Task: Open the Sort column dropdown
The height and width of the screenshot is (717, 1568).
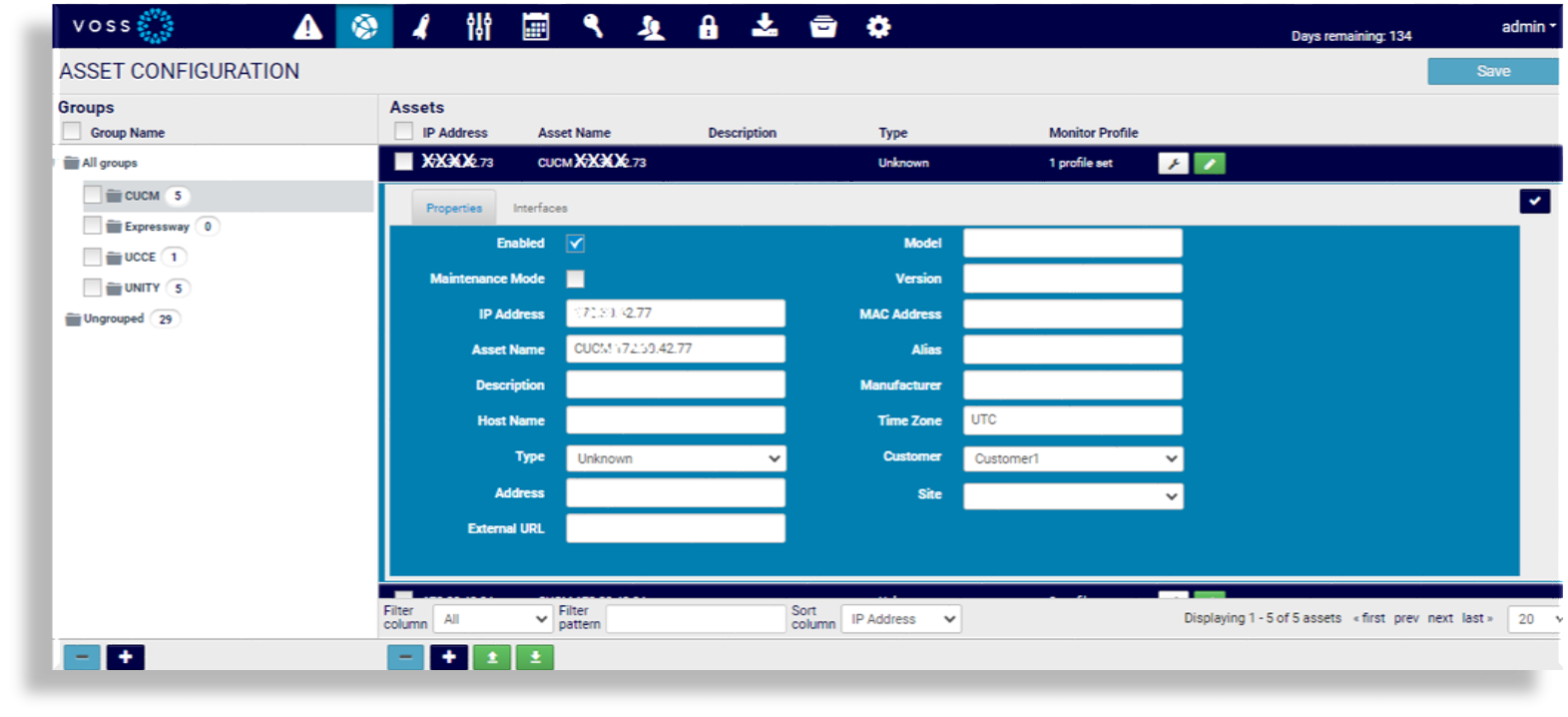Action: (900, 619)
